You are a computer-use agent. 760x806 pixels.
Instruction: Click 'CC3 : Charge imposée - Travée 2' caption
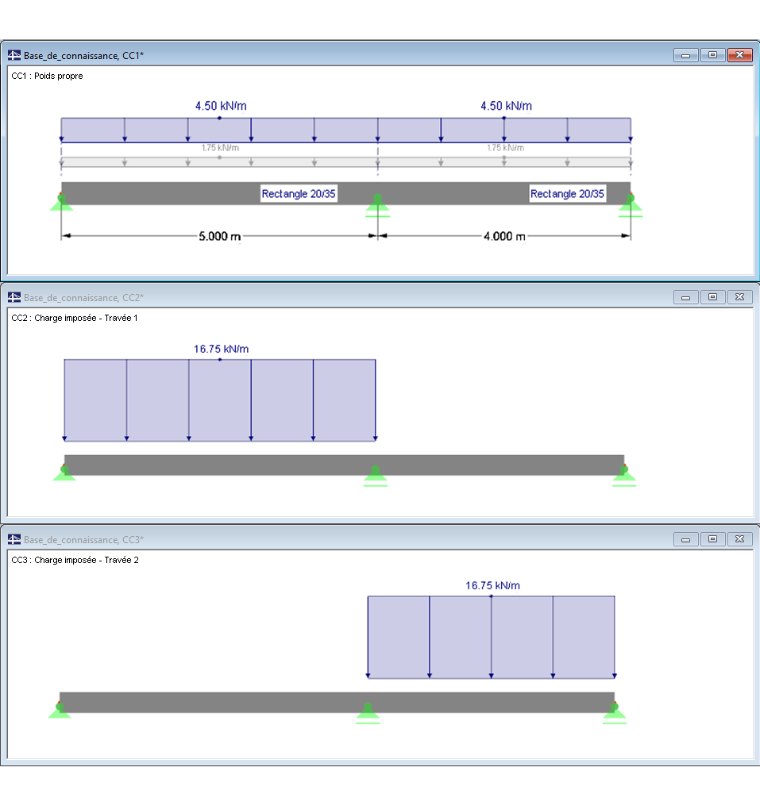pyautogui.click(x=75, y=560)
